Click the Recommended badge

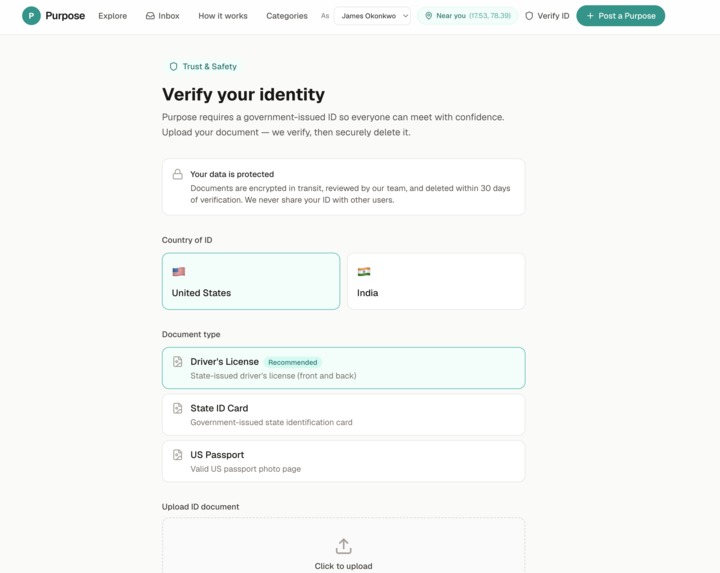coord(292,362)
